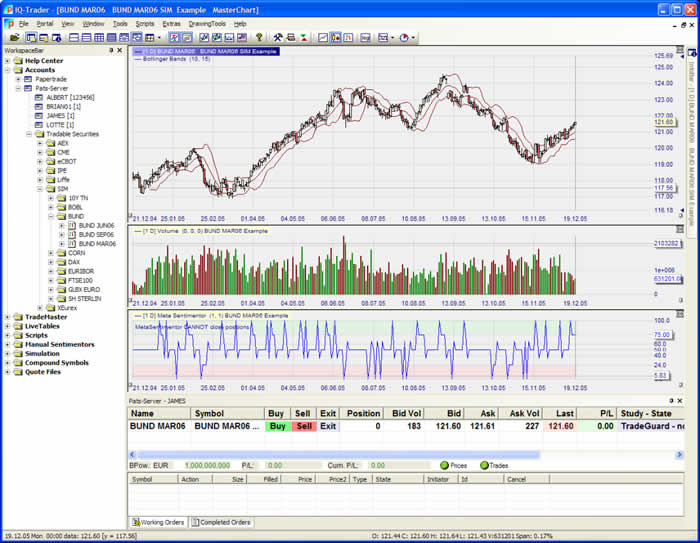Select candlestick chart style
Screen dimensions: 700x543
point(335,38)
